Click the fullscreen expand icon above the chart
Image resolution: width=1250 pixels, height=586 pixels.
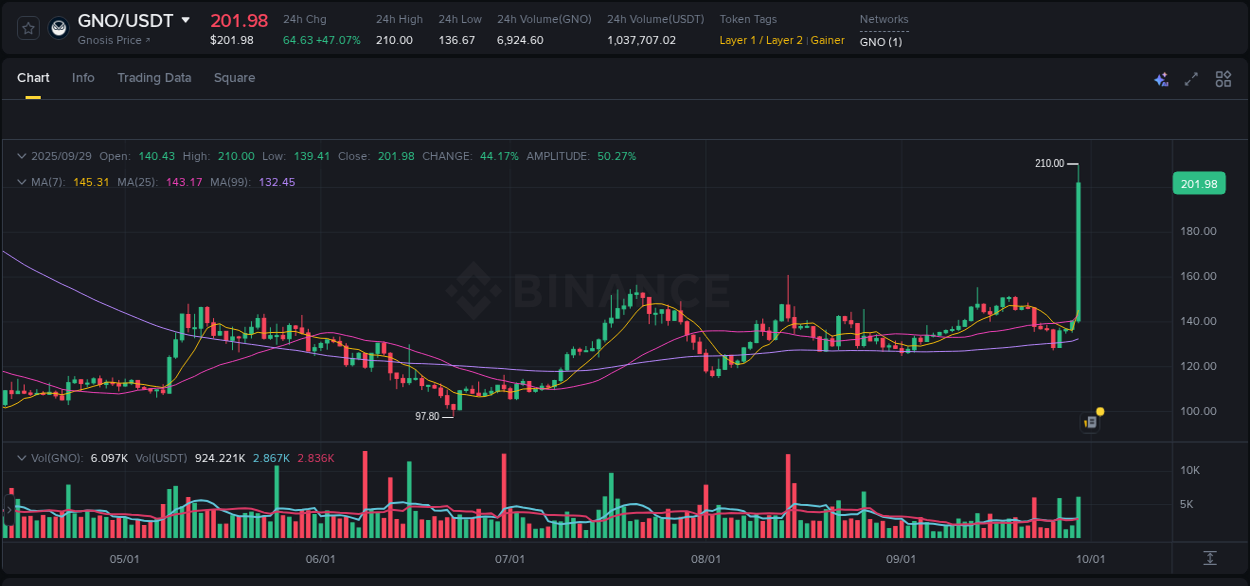[1191, 78]
